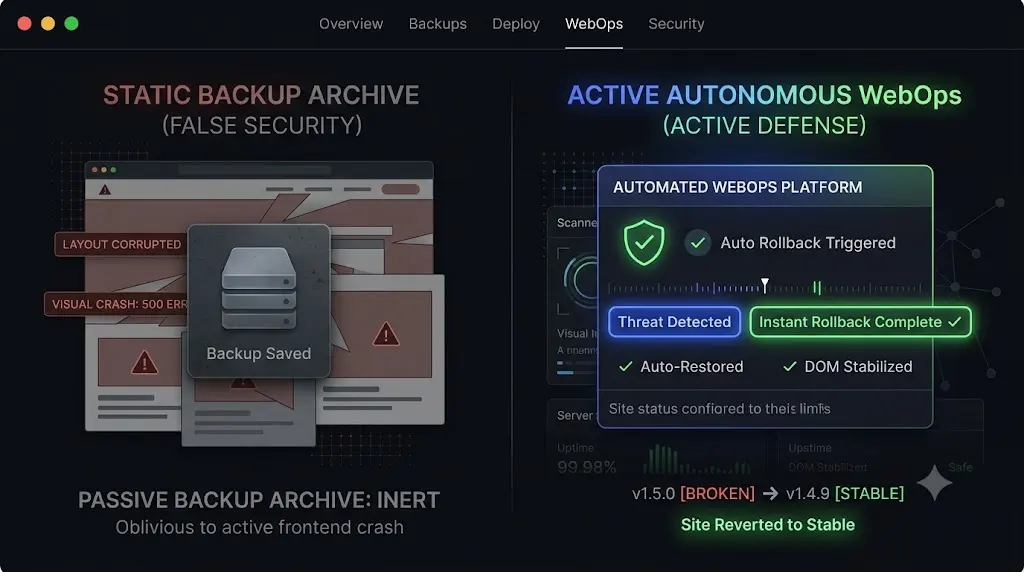Click the green maximize window button
This screenshot has width=1024, height=572.
pos(71,24)
